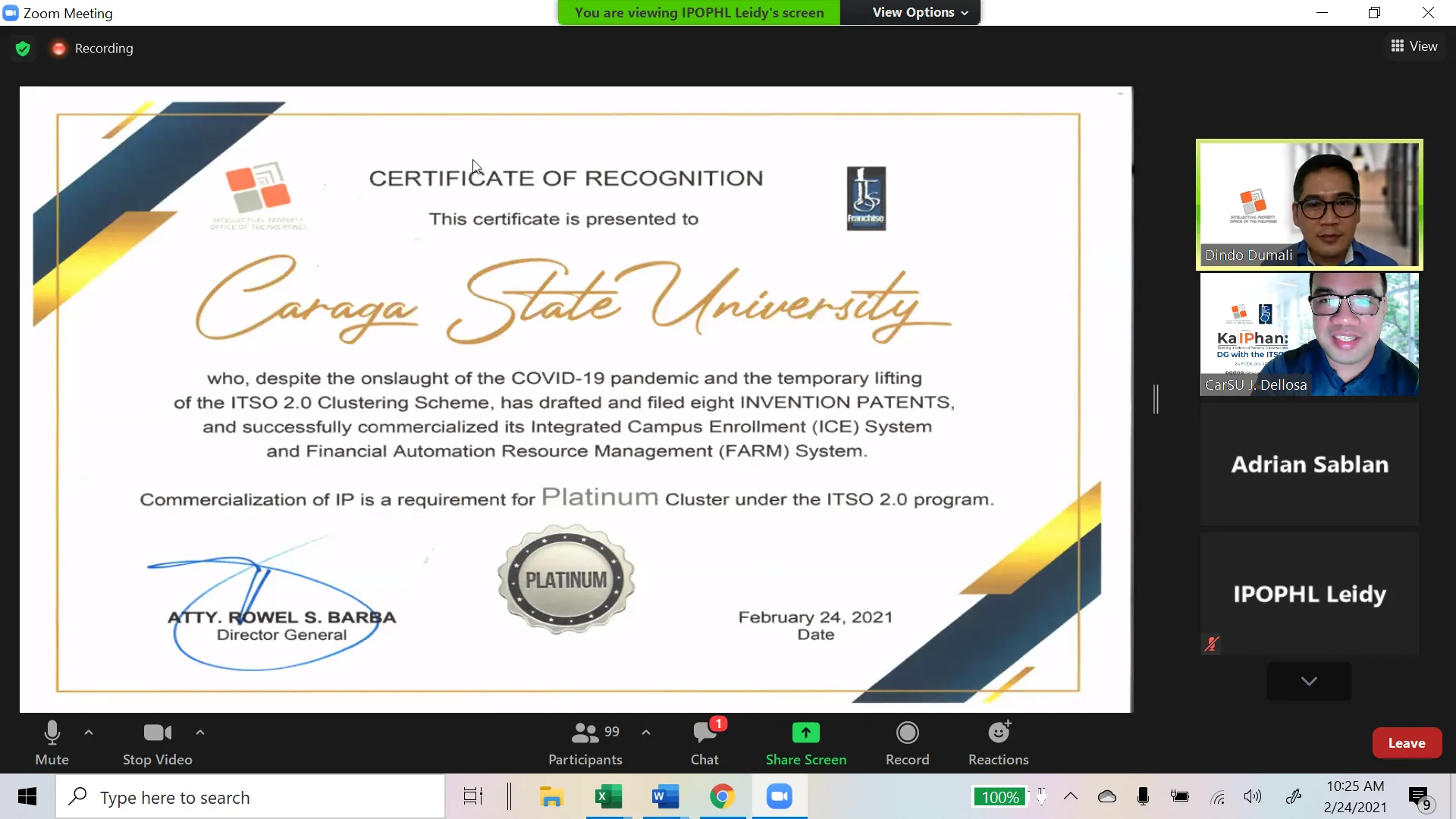Screen dimensions: 1456x819
Task: Click the Share Screen icon
Action: tap(805, 733)
